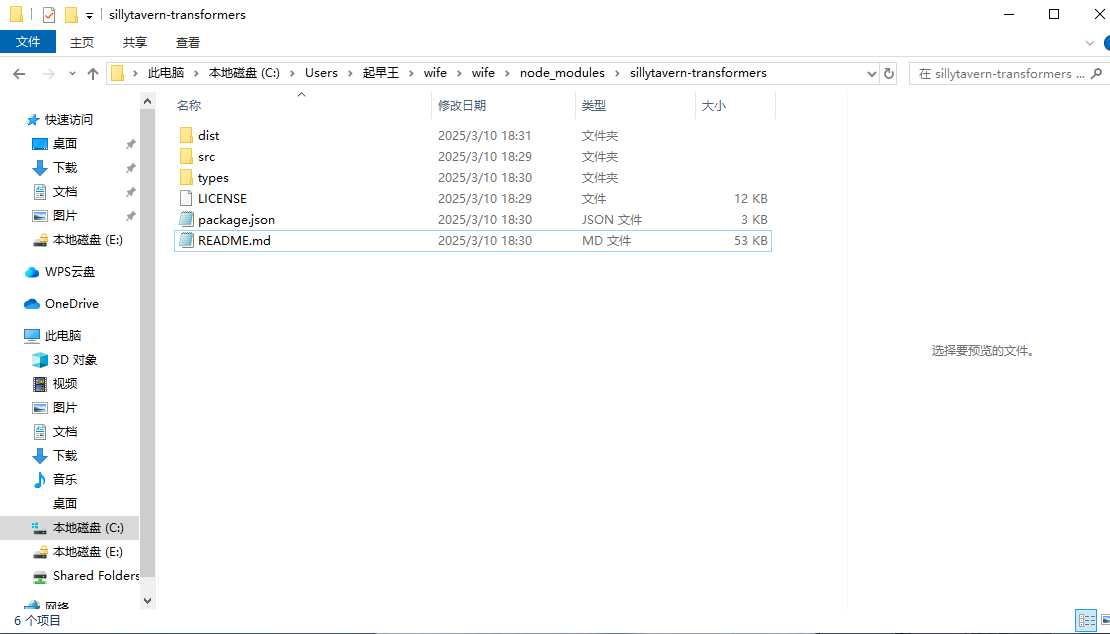
Task: Go back with the left arrow
Action: pos(19,74)
